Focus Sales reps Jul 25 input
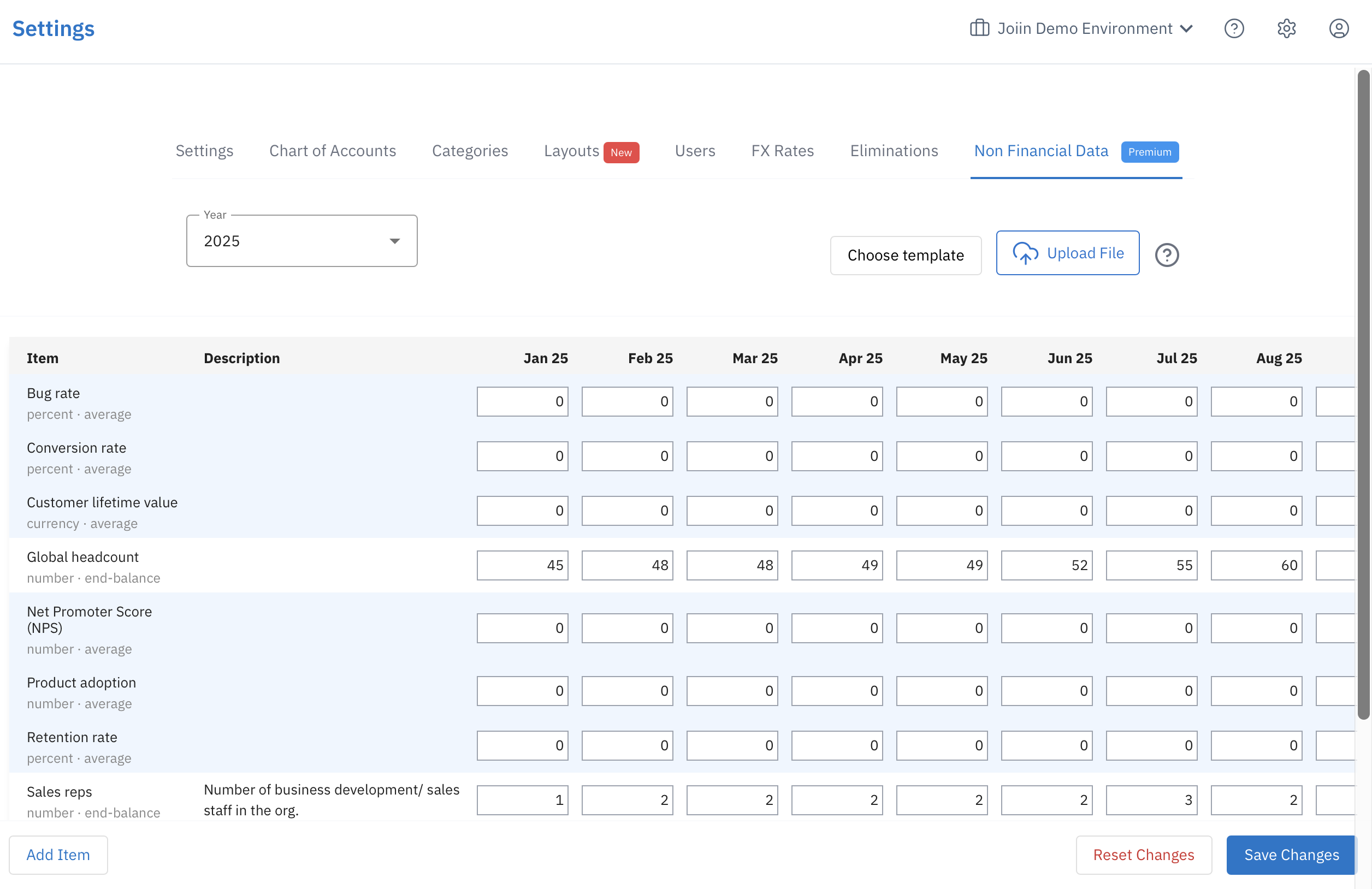Screen dimensions: 1372x889 click(x=1151, y=799)
